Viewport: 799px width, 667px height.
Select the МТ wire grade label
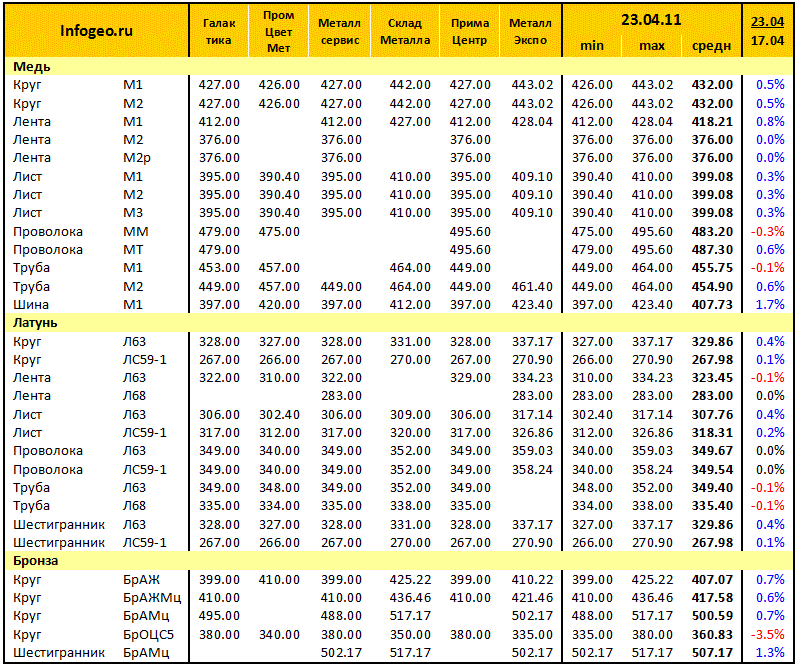pyautogui.click(x=134, y=250)
